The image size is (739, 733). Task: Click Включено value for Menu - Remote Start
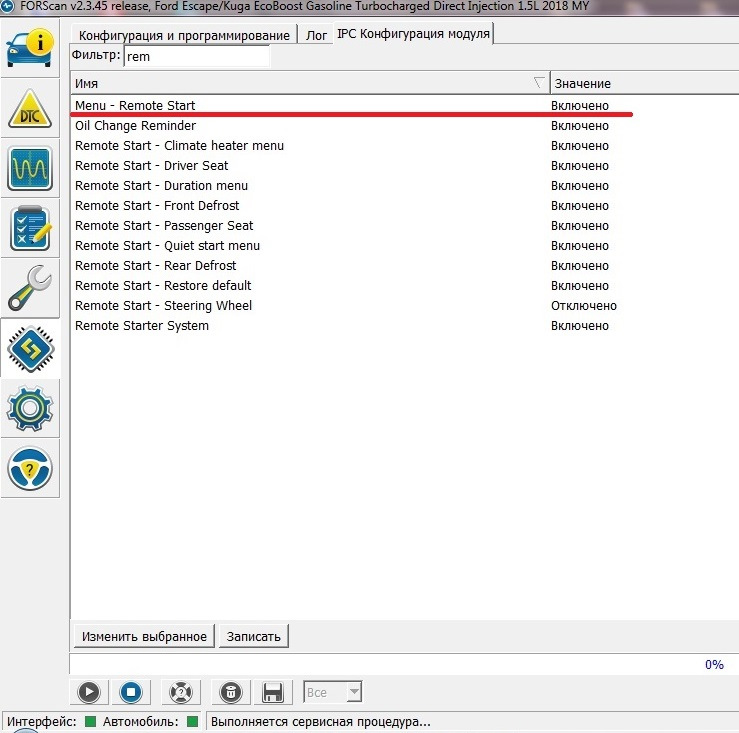coord(580,106)
